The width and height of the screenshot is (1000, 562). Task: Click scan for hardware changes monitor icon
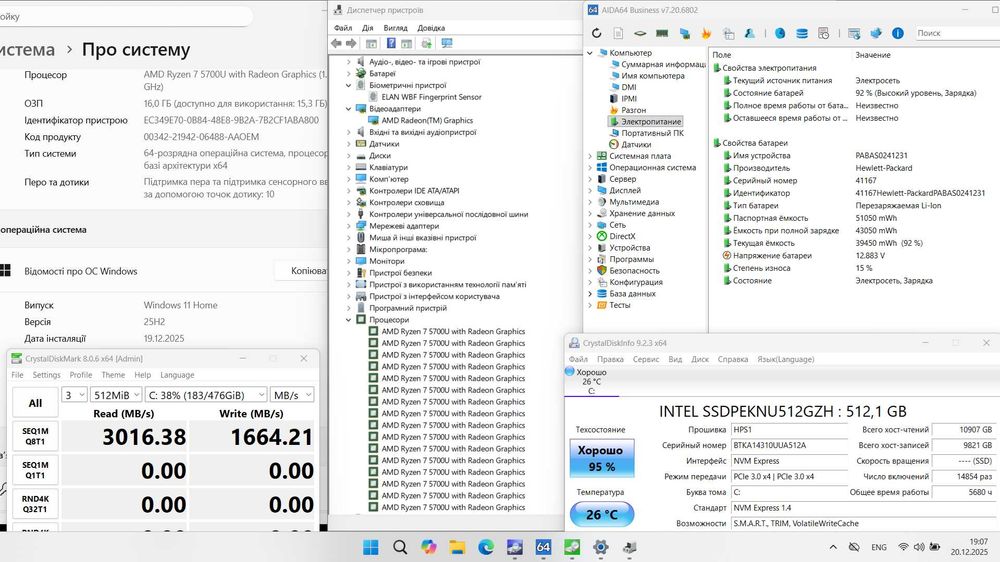point(447,43)
